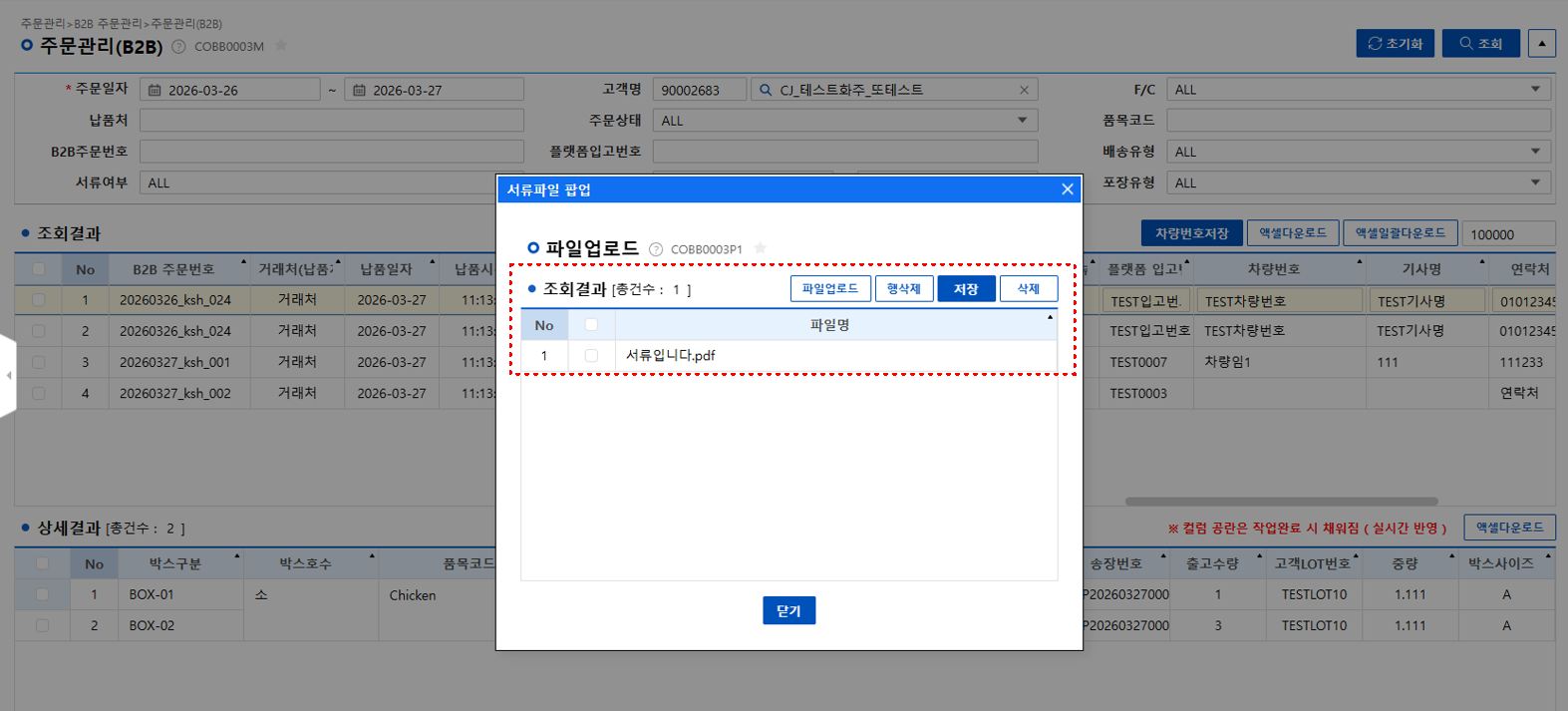The height and width of the screenshot is (711, 1568).
Task: Close the 서류파일 팝업 dialog with X
Action: pos(1068,189)
